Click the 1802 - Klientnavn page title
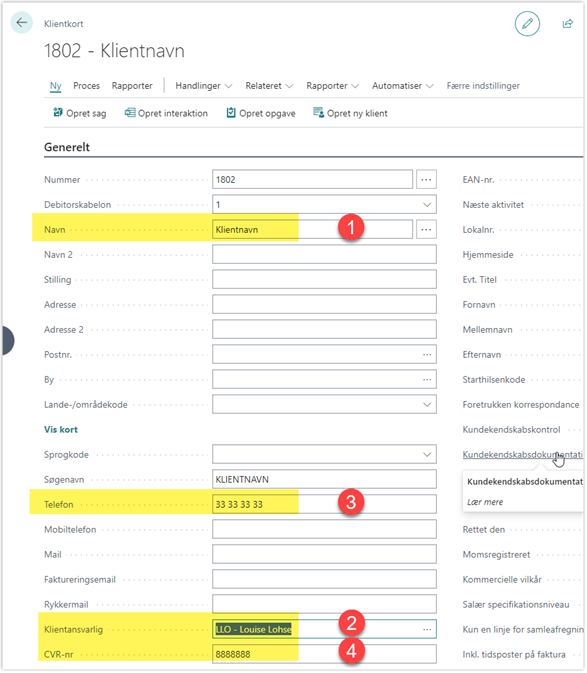Viewport: 587px width, 673px height. click(x=114, y=51)
